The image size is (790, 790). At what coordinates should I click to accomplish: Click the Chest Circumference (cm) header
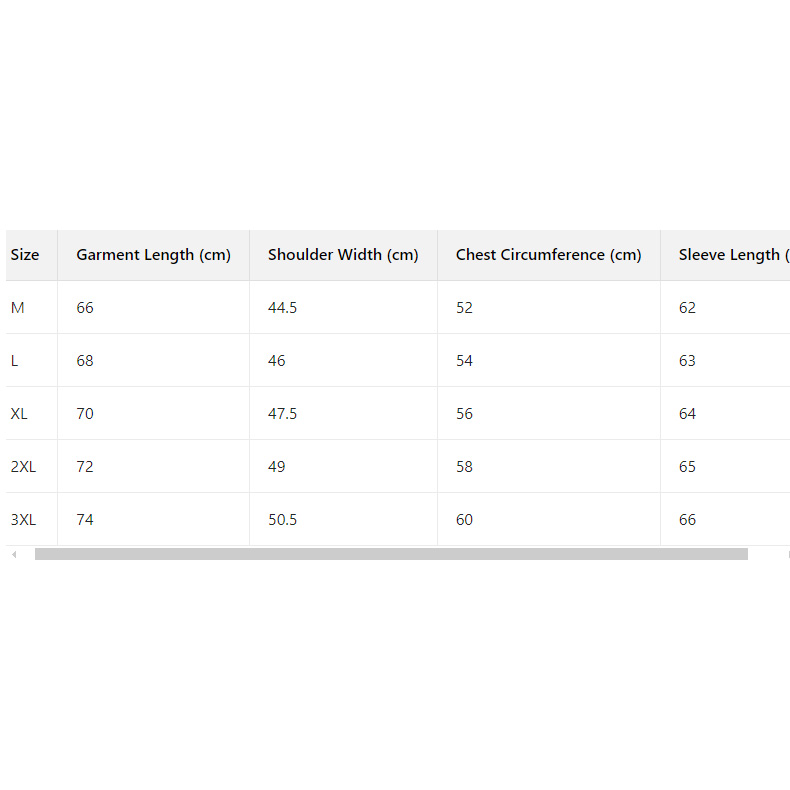(548, 255)
